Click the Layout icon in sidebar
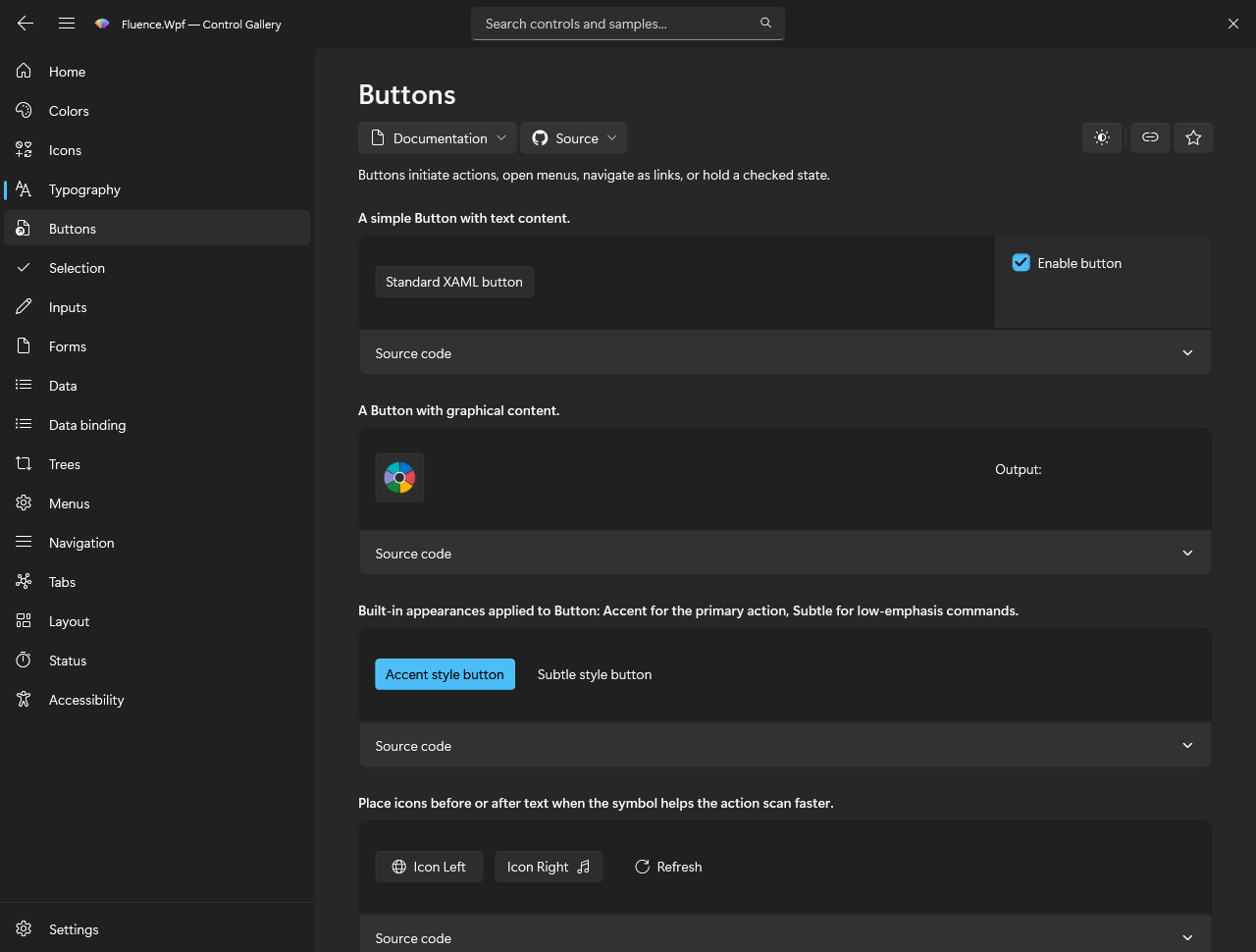The width and height of the screenshot is (1256, 952). coord(24,620)
